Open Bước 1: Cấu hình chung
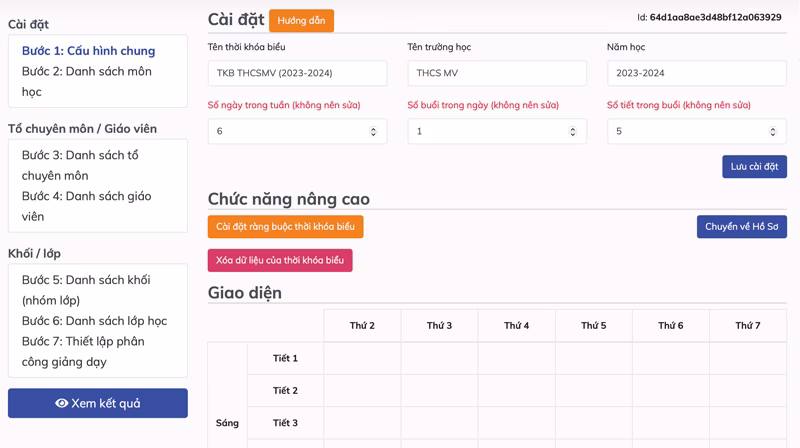 [88, 51]
